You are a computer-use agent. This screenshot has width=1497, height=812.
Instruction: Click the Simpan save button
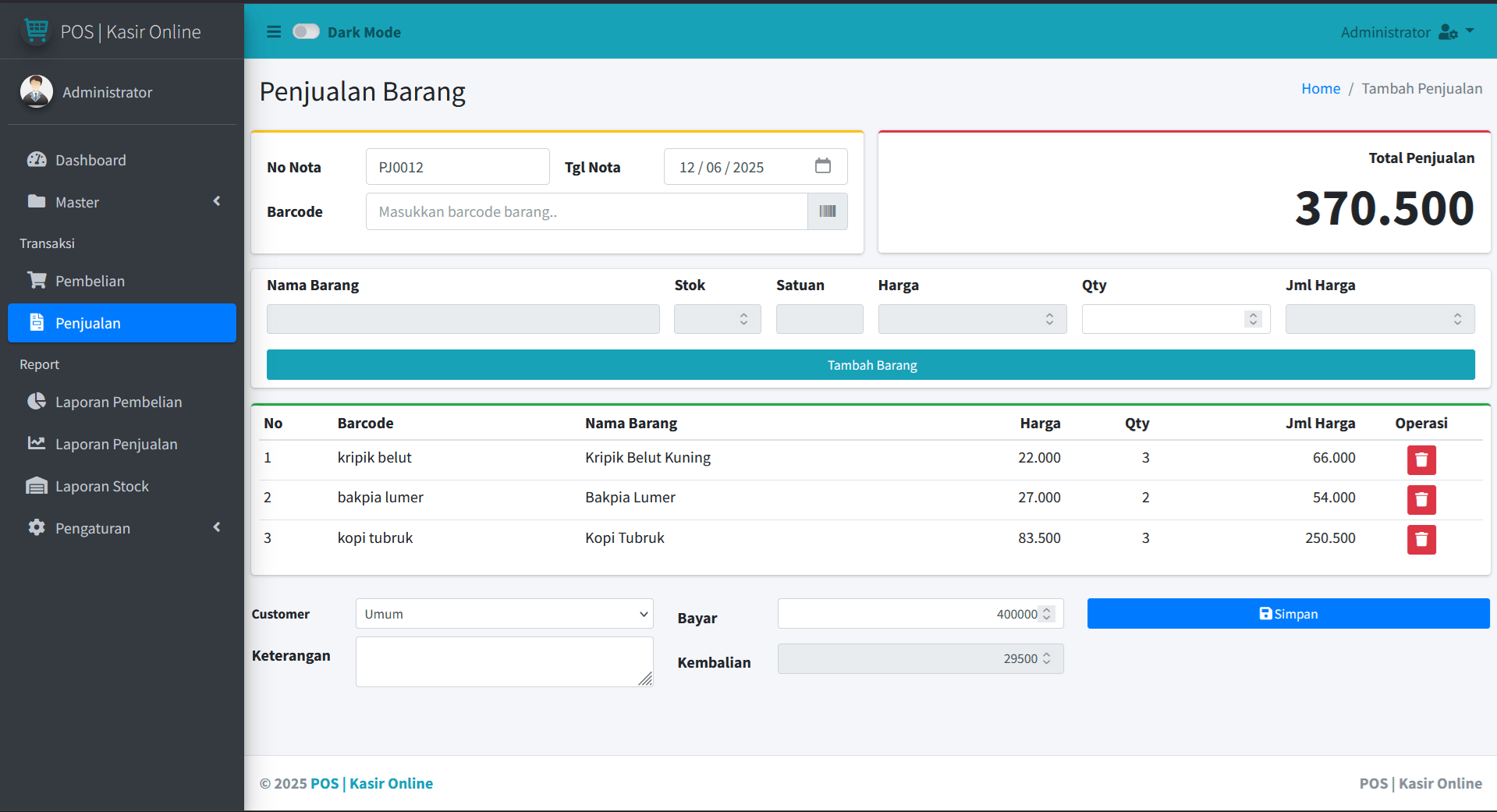1289,614
